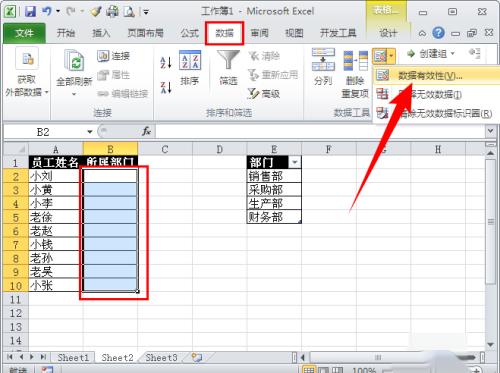Click the Undo arrow icon

(47, 12)
